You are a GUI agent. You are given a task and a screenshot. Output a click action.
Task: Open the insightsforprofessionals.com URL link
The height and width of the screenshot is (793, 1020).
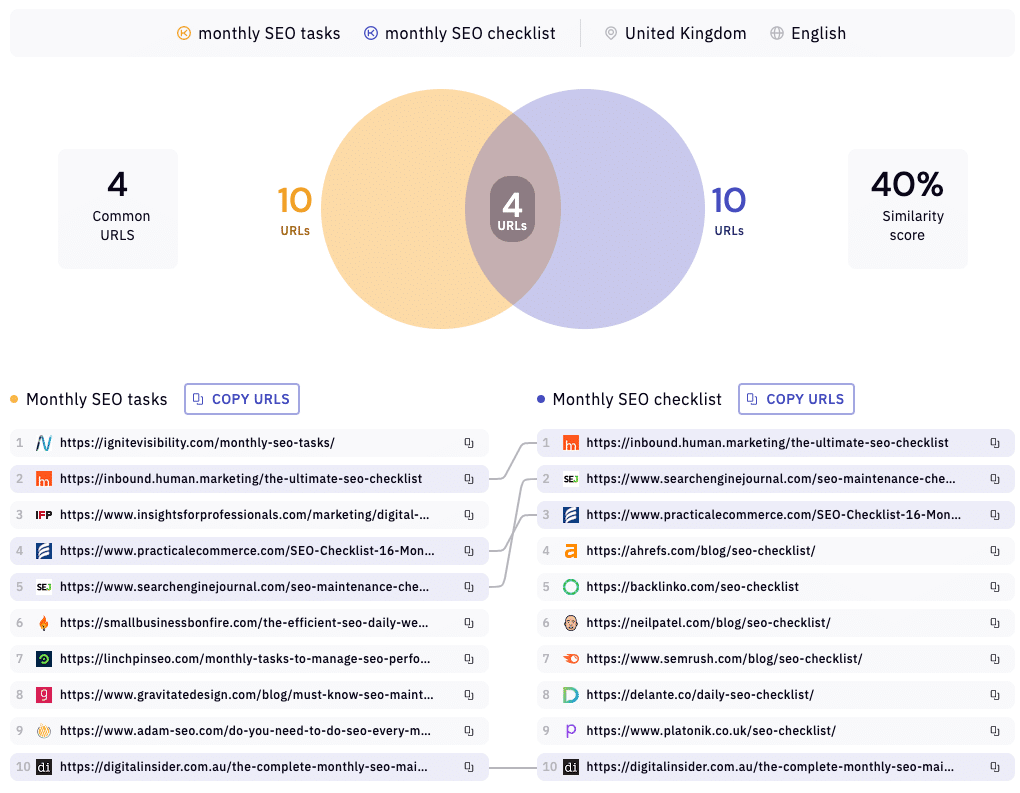[244, 515]
